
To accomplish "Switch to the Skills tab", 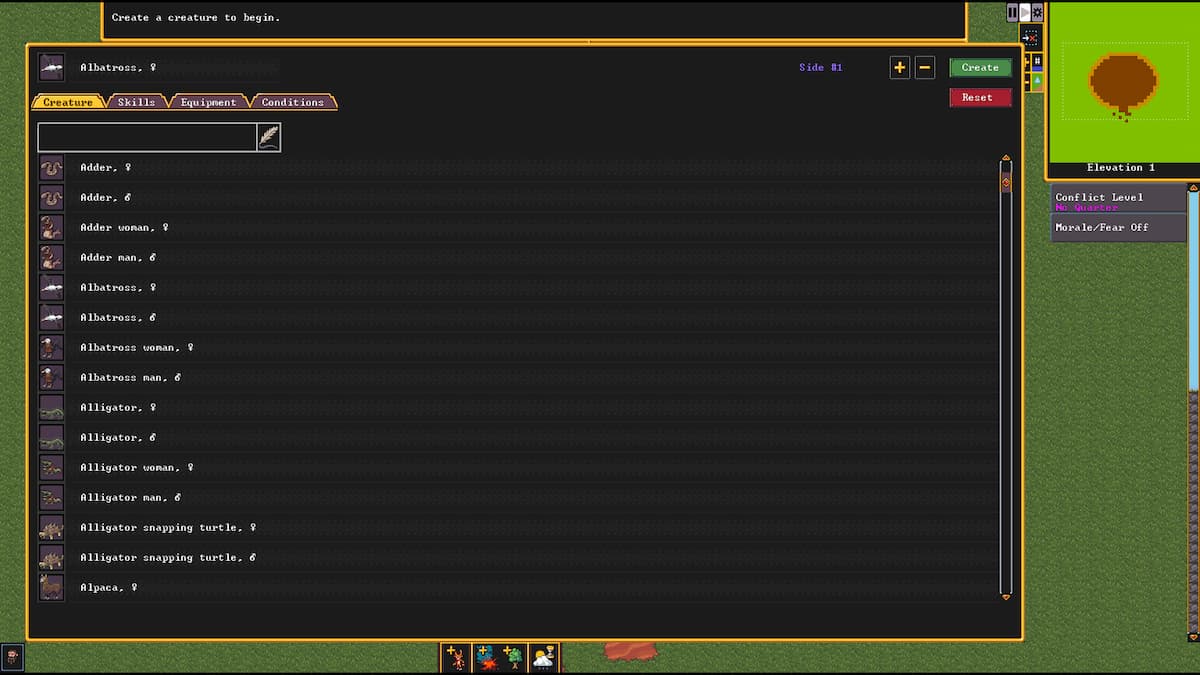I will (x=137, y=102).
